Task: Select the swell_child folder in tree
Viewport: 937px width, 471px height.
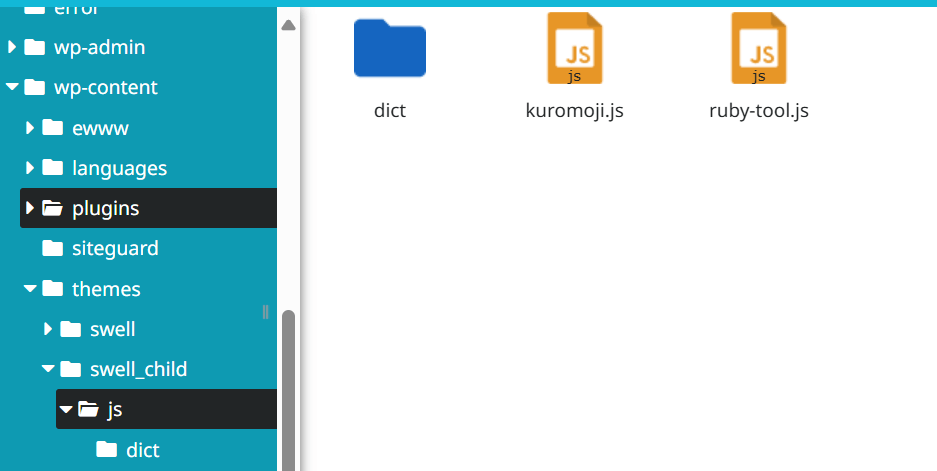Action: [x=138, y=369]
